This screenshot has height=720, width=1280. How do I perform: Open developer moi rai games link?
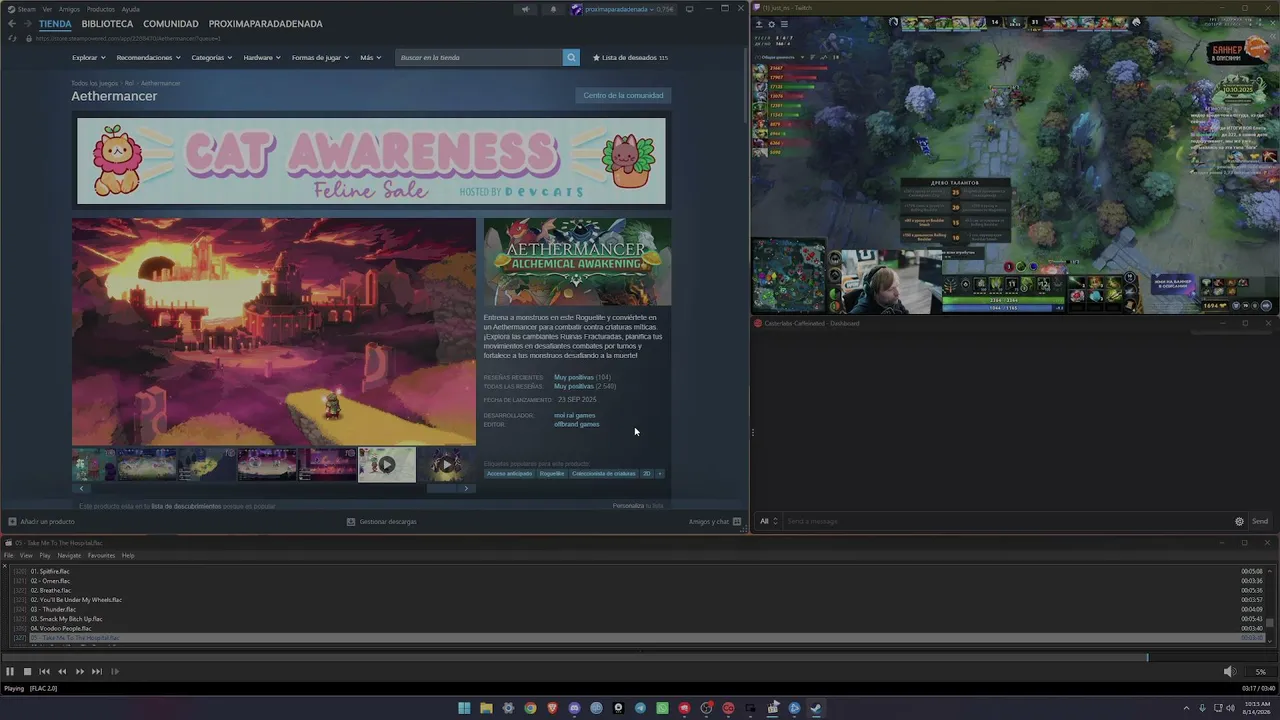pyautogui.click(x=575, y=415)
